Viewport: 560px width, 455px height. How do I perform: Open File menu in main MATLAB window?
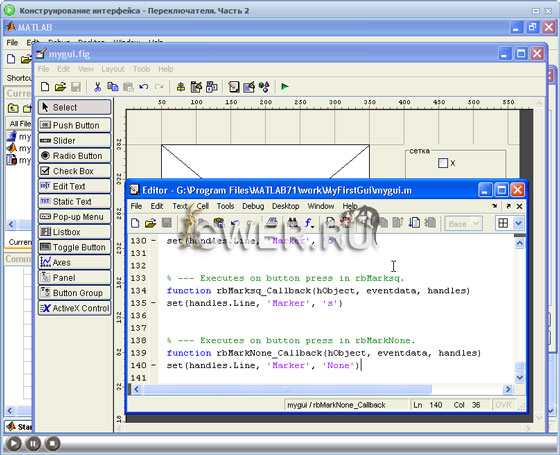point(12,42)
